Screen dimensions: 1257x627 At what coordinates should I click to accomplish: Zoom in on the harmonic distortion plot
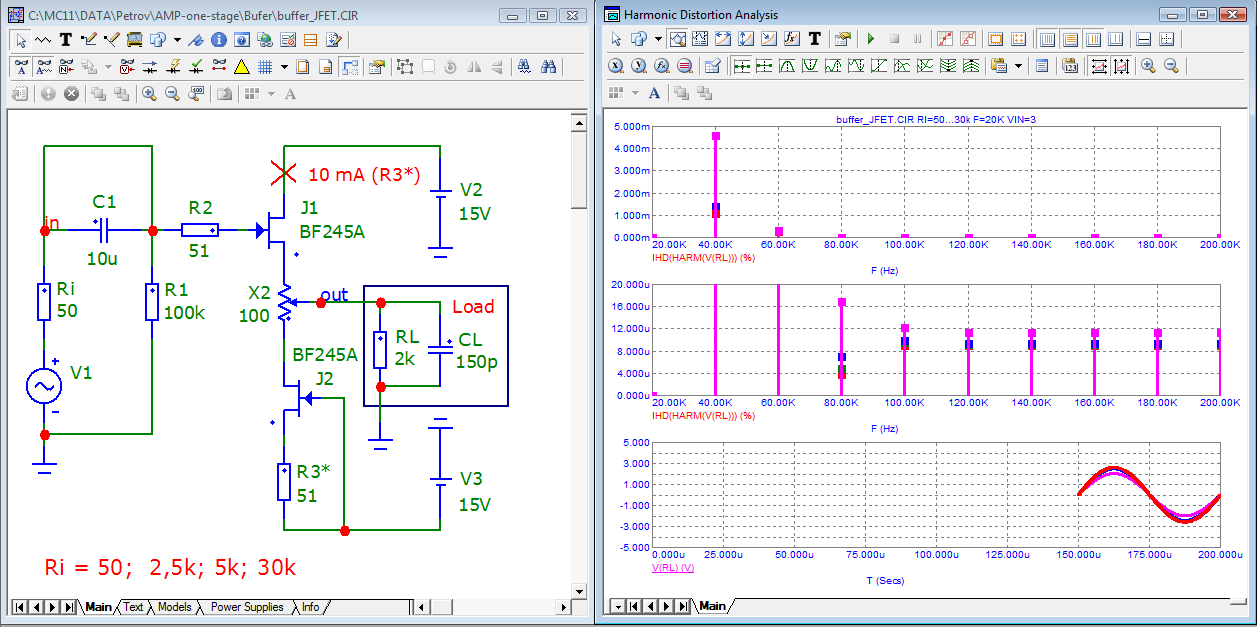1147,66
